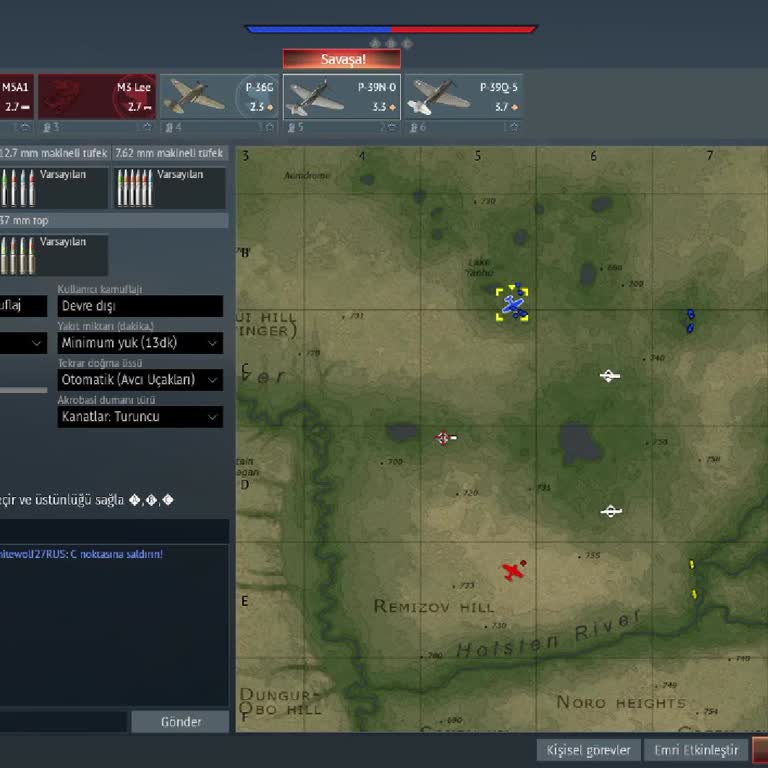Open Kişisel görevler
Screen dimensions: 768x768
588,750
